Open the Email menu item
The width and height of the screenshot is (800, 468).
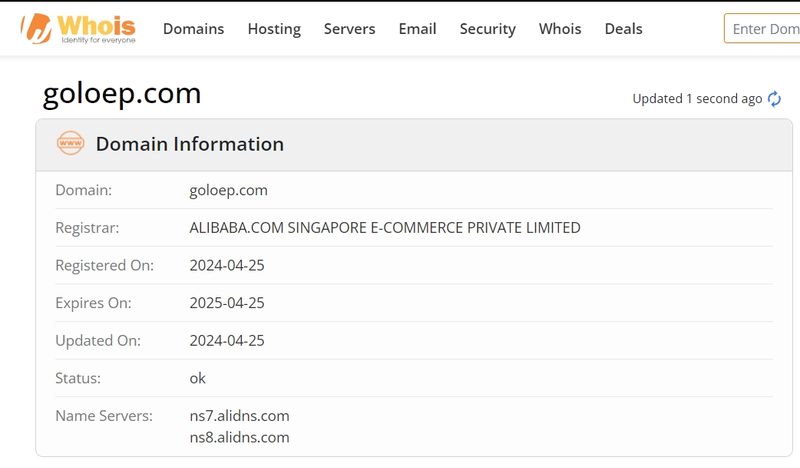pyautogui.click(x=417, y=29)
